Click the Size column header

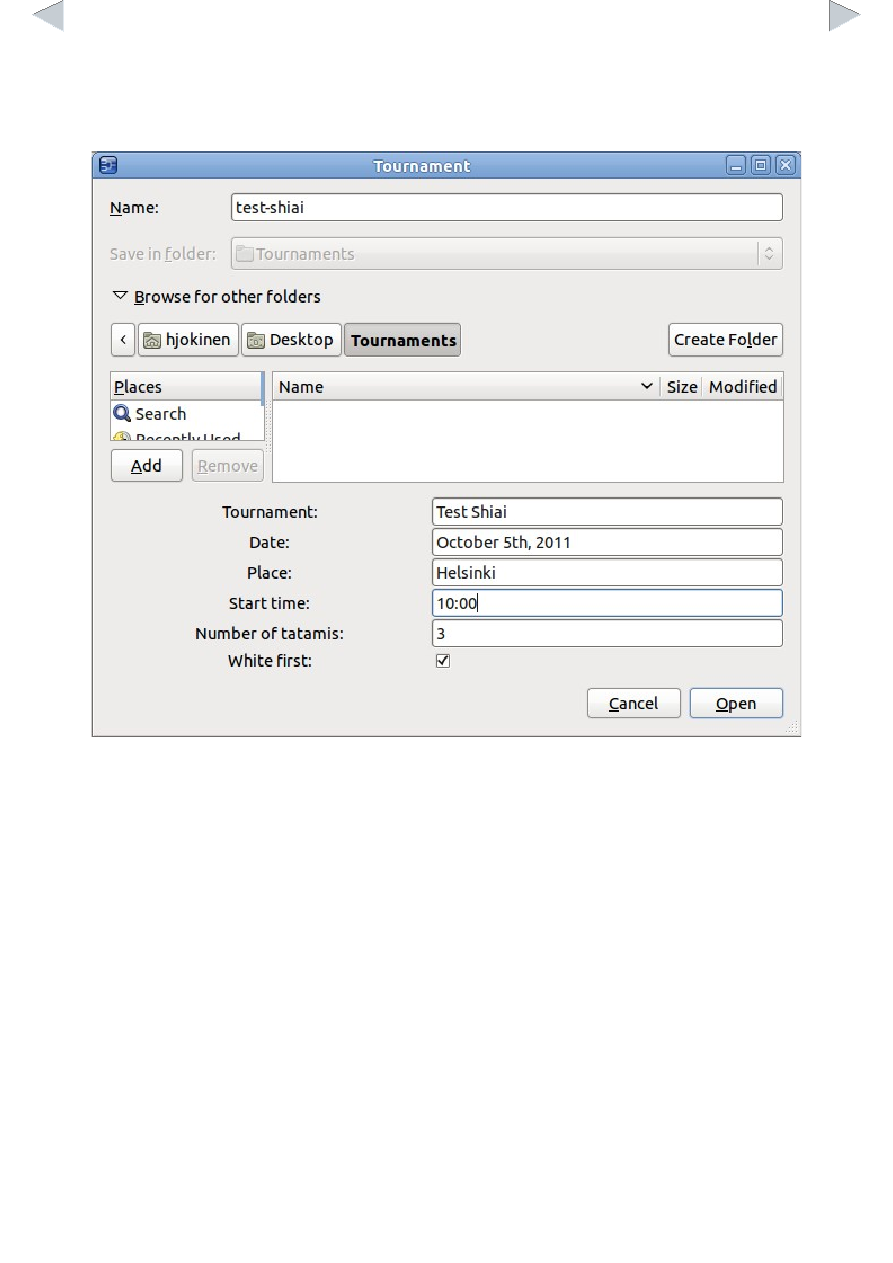click(682, 387)
